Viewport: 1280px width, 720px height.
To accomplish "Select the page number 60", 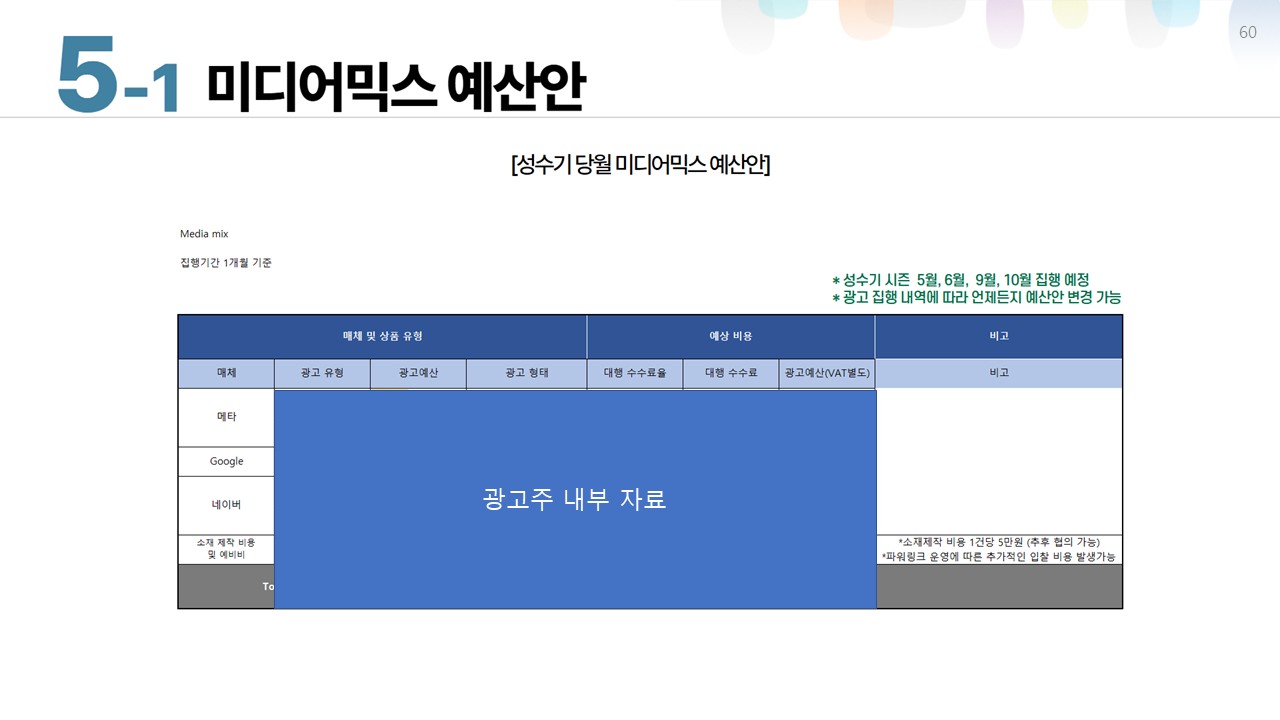I will point(1247,32).
